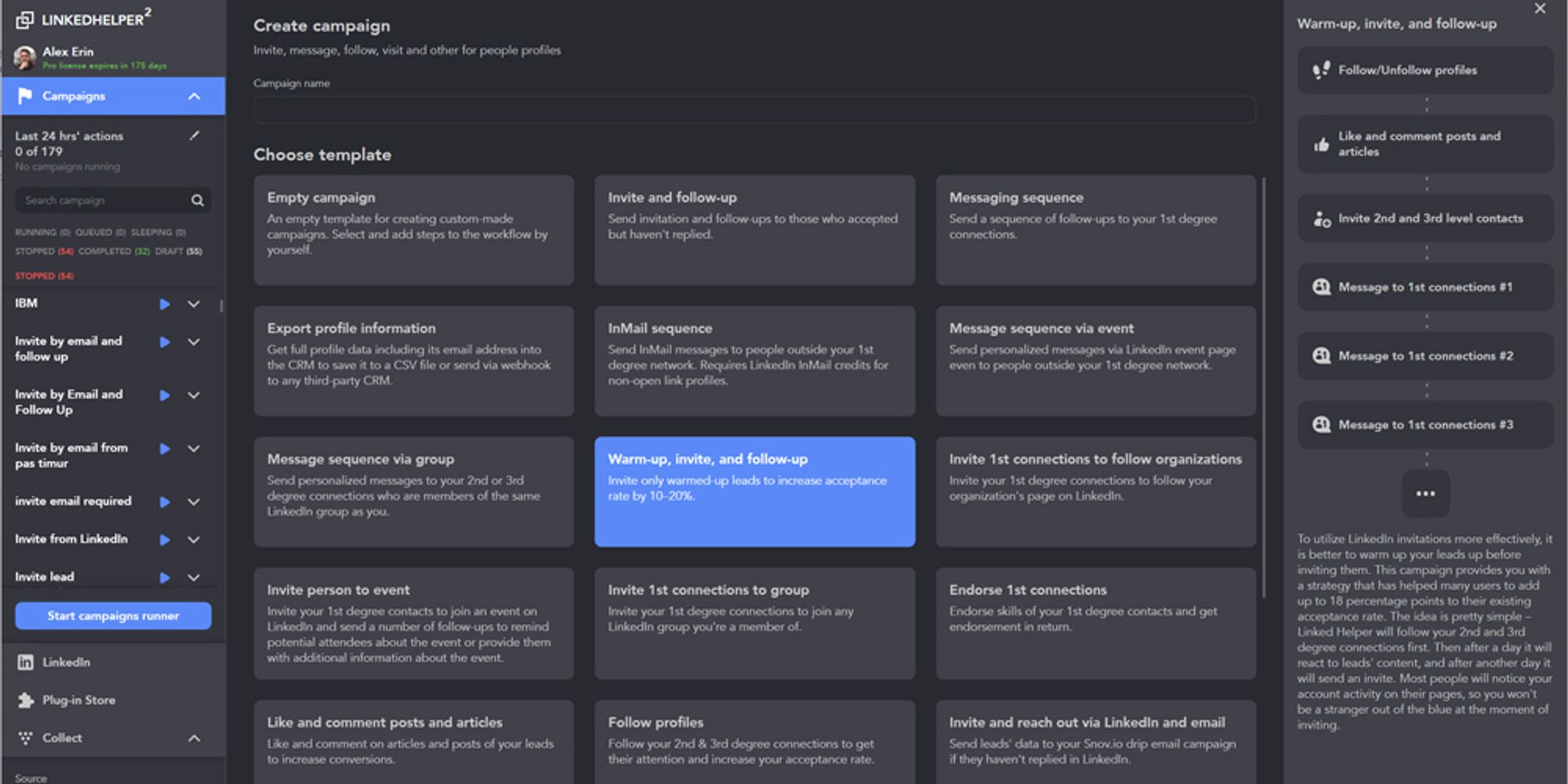The width and height of the screenshot is (1568, 784).
Task: Choose Messaging sequence template
Action: (x=1095, y=230)
